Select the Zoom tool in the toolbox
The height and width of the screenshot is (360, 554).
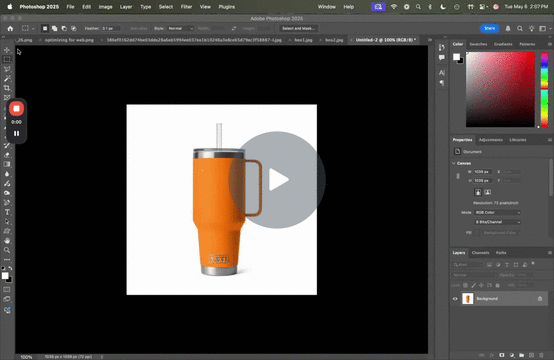pos(7,250)
